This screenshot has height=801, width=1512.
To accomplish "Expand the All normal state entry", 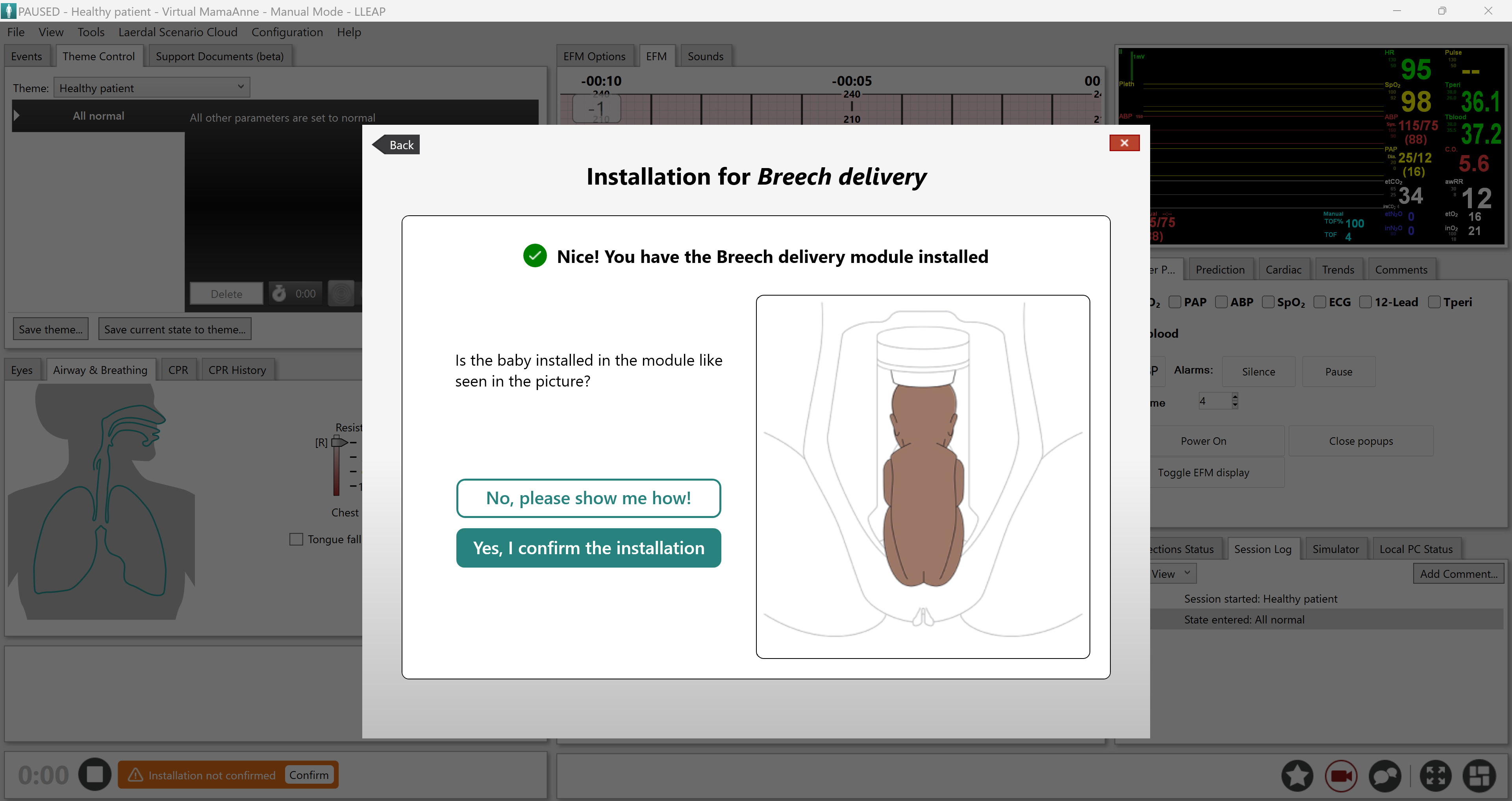I will 17,116.
